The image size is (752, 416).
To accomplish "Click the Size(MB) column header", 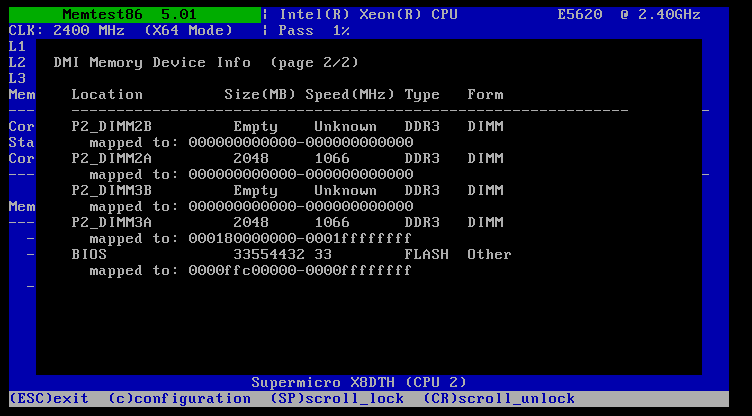I will click(x=260, y=95).
